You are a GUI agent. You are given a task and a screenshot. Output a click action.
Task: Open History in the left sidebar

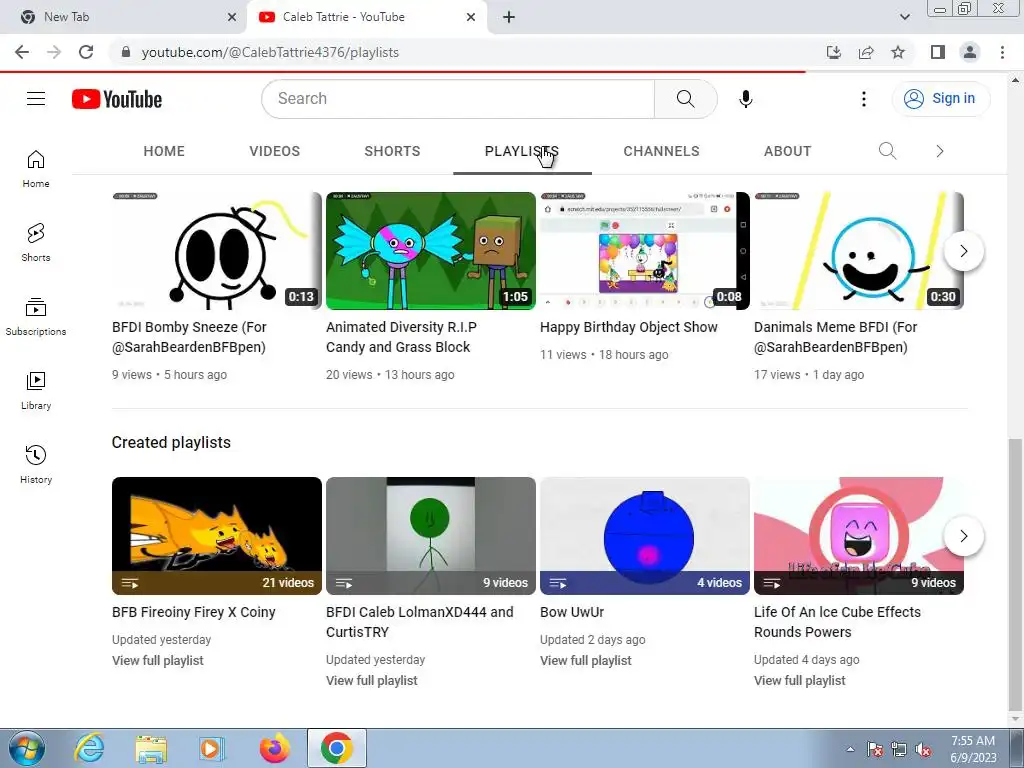pyautogui.click(x=36, y=464)
